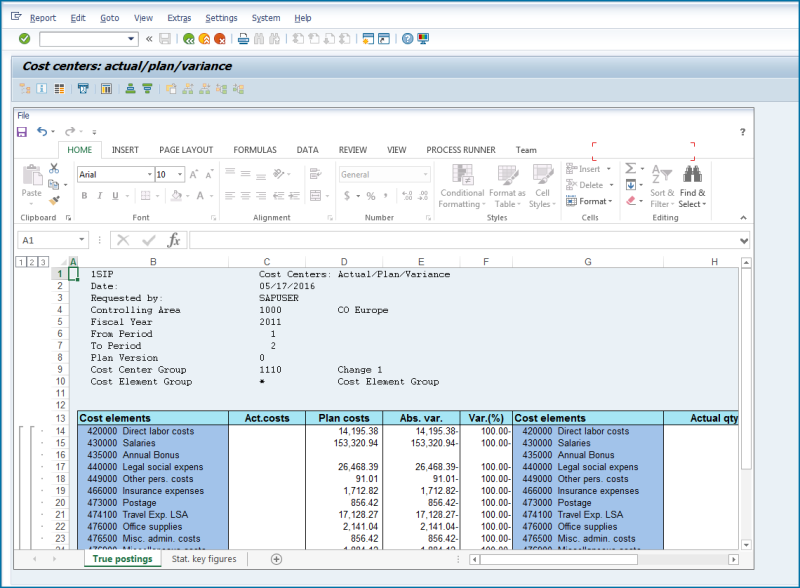Toggle outline level 3 button
800x588 pixels.
(x=42, y=262)
